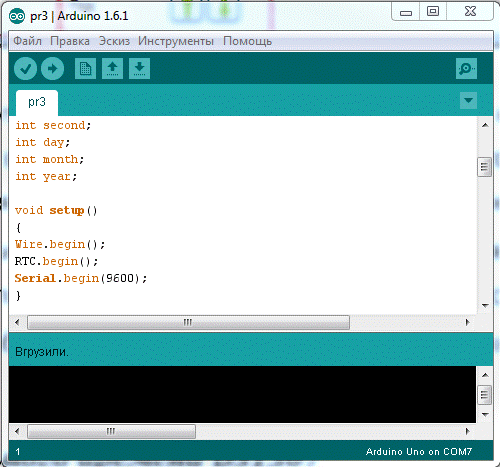Click the line 'int year;'
This screenshot has width=500, height=467.
pos(46,176)
